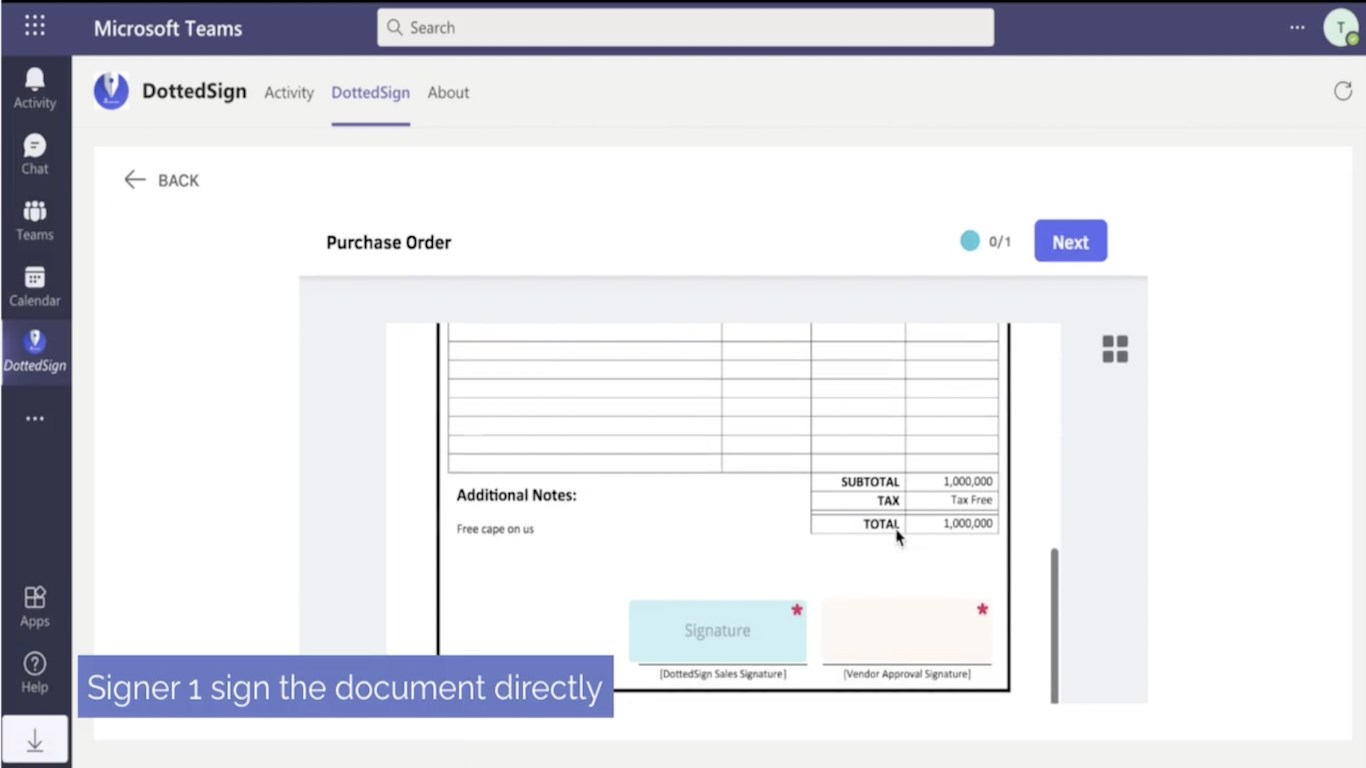Open Activity in the Teams sidebar

coord(35,88)
